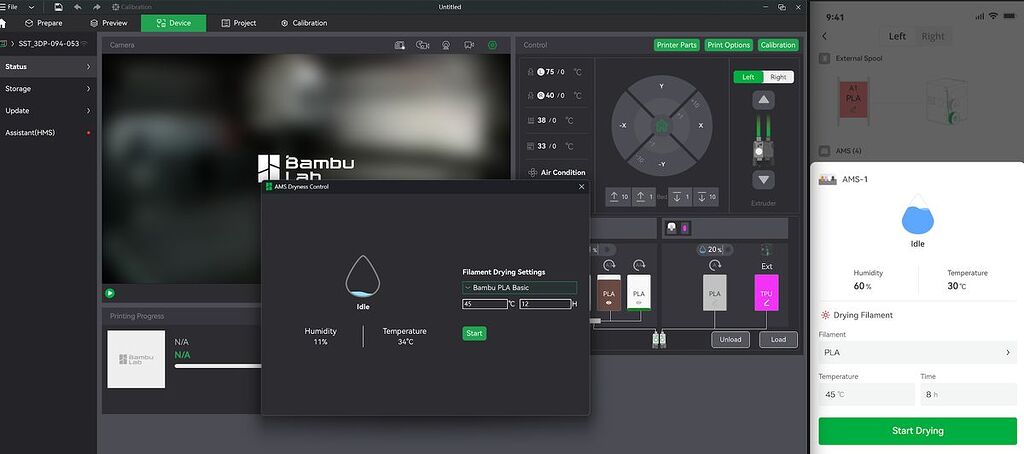The height and width of the screenshot is (454, 1024).
Task: Click the right nozzle temperature 40 row
Action: click(554, 95)
